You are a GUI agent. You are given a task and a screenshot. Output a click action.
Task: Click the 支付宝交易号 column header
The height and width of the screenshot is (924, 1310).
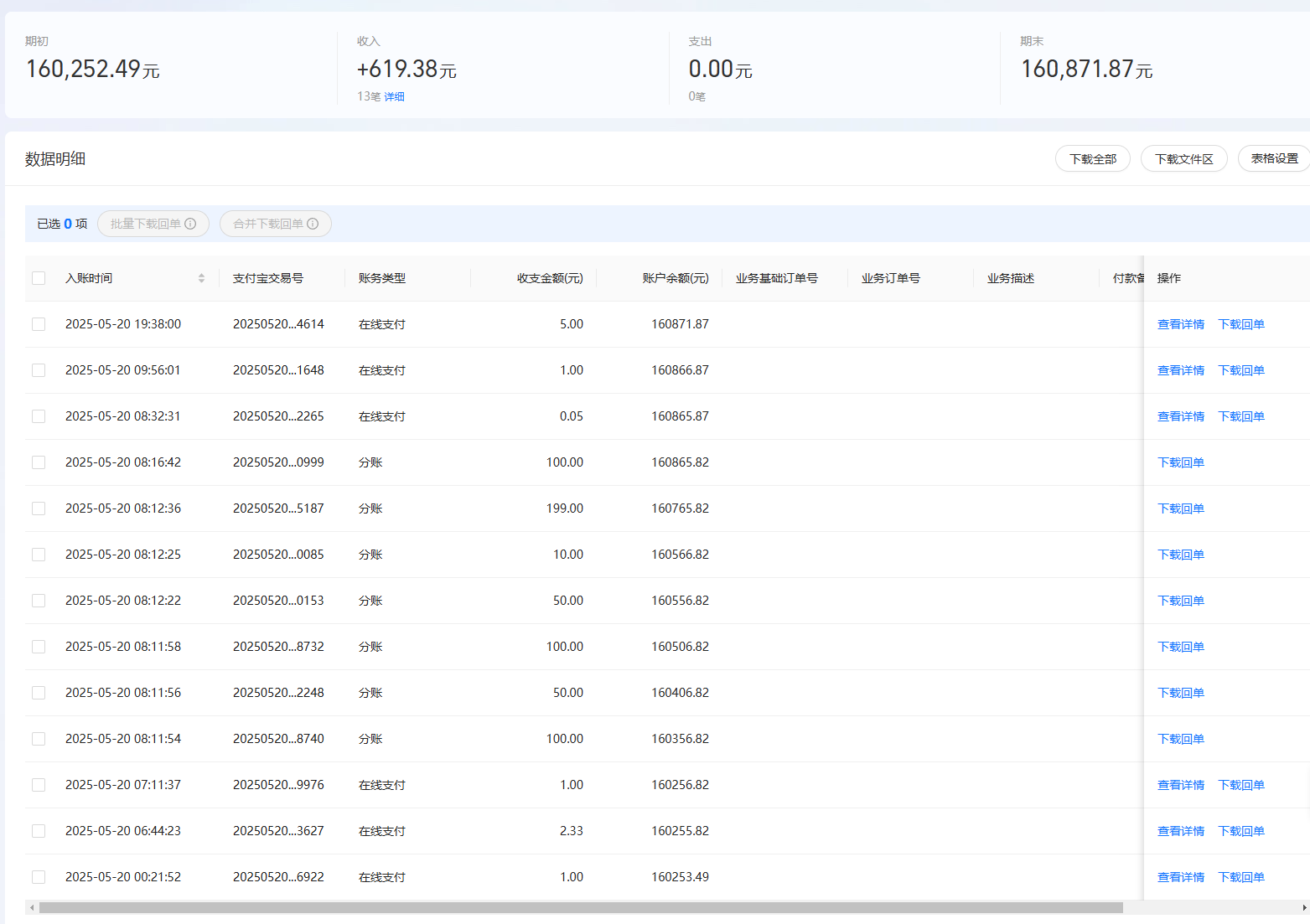(268, 278)
